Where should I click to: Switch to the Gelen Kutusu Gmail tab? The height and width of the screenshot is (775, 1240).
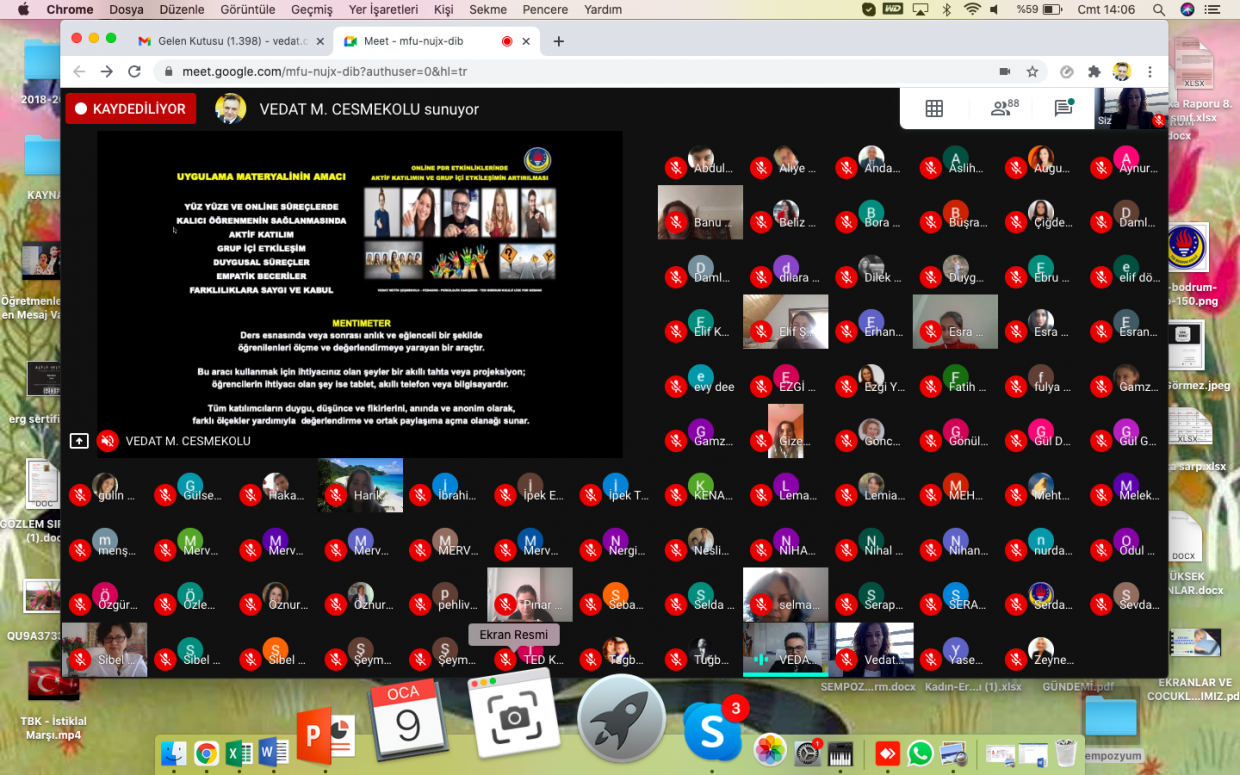(231, 41)
